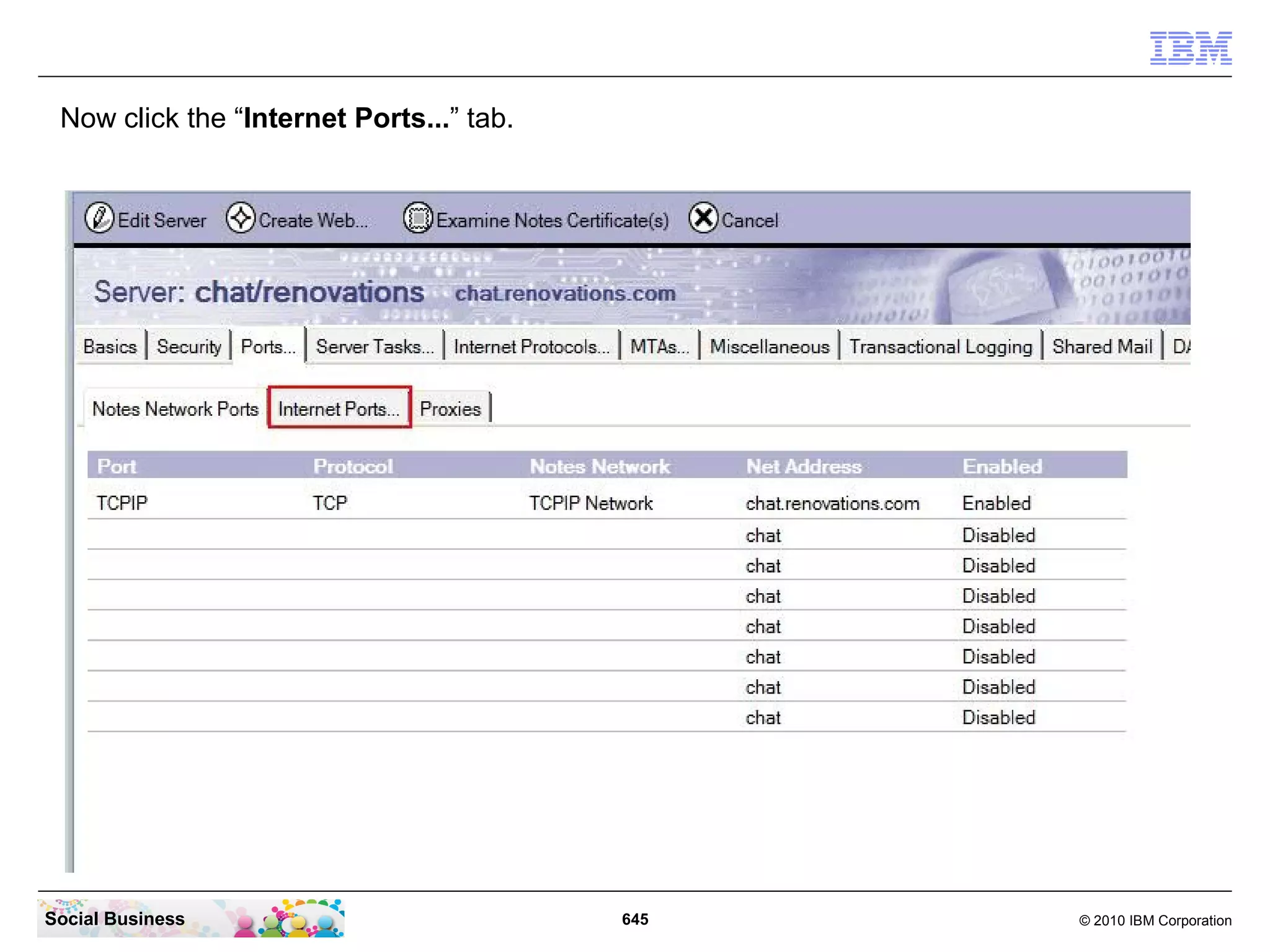Image resolution: width=1270 pixels, height=952 pixels.
Task: Click the Edit Server button label
Action: [162, 221]
